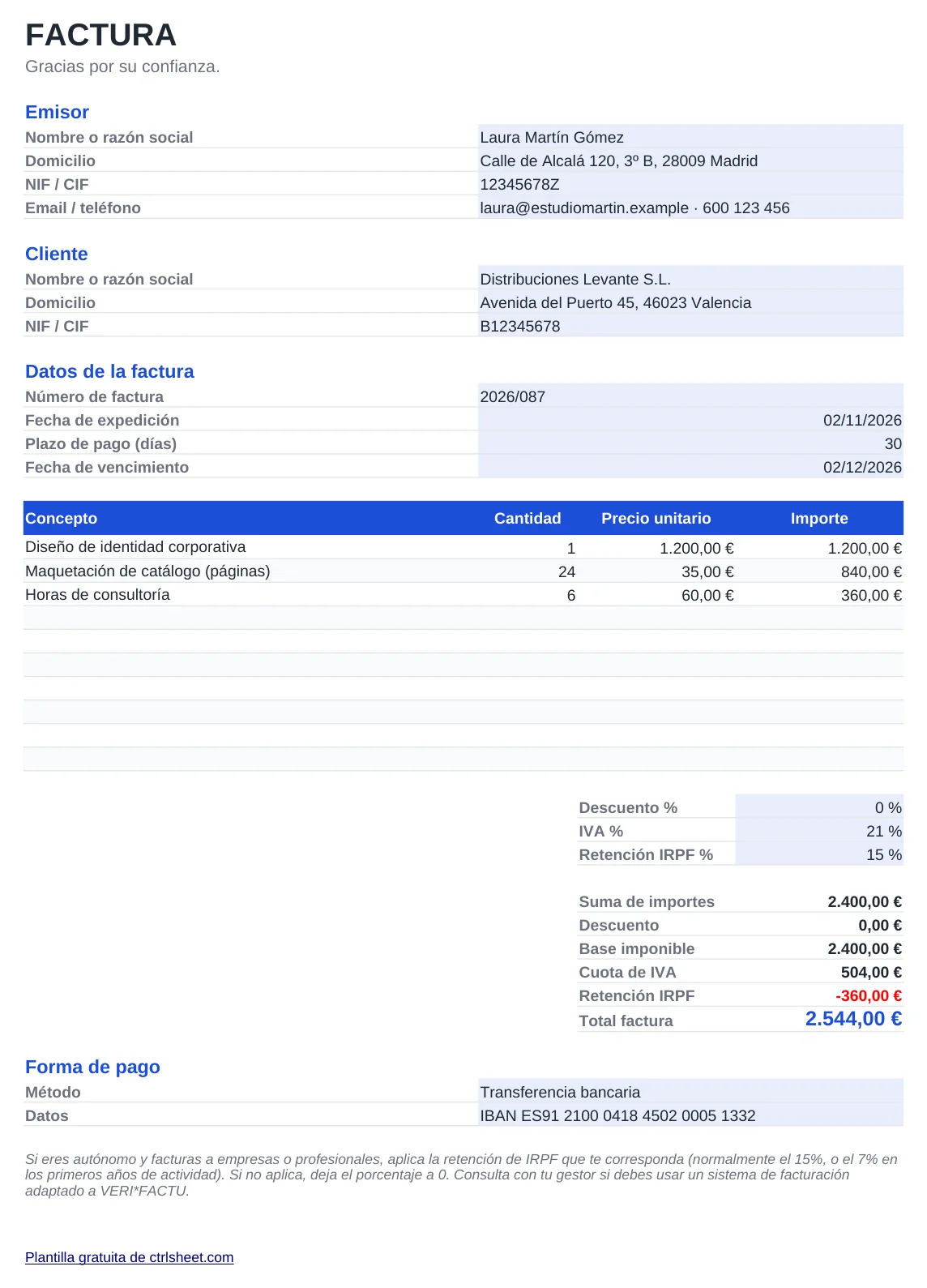Select the Retención IRPF % value field
Viewport: 927px width, 1288px height.
[x=819, y=854]
